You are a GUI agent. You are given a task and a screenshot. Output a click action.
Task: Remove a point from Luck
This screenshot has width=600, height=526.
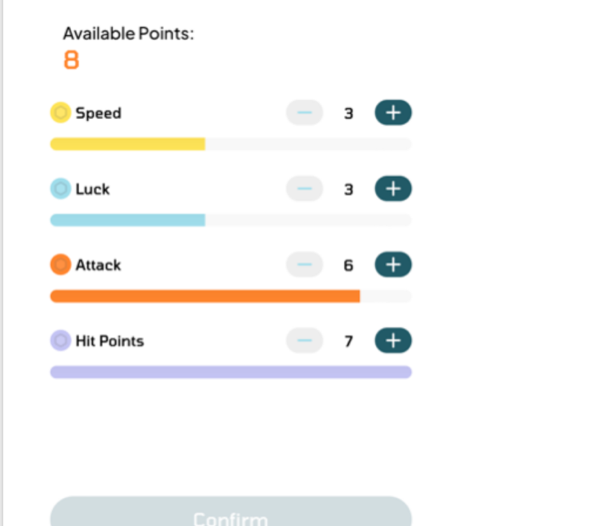point(305,189)
